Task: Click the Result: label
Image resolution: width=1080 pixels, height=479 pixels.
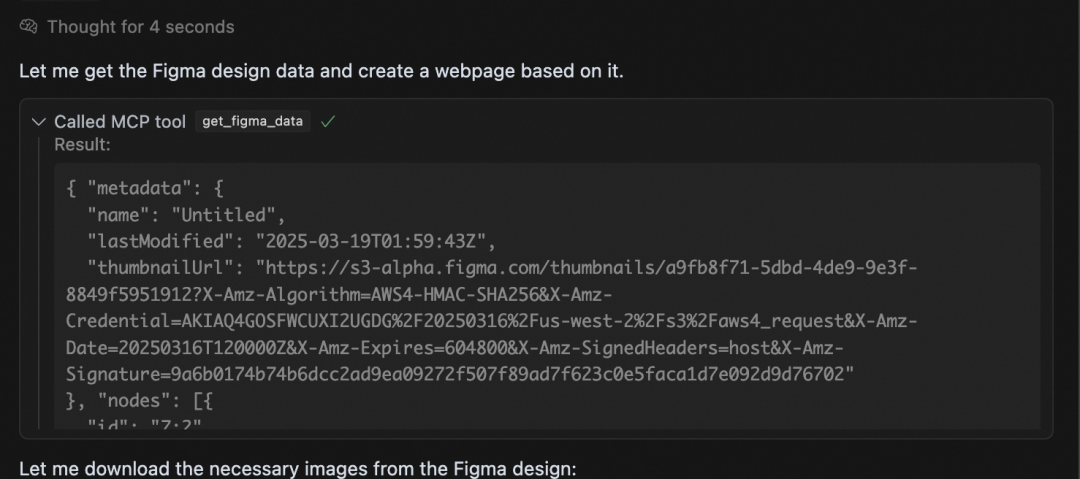Action: pos(83,145)
